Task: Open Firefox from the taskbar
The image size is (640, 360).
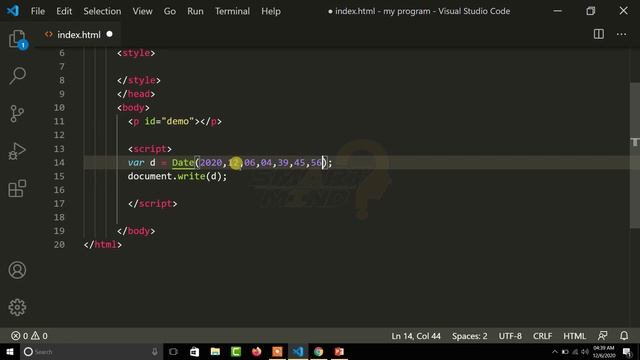Action: pyautogui.click(x=256, y=351)
